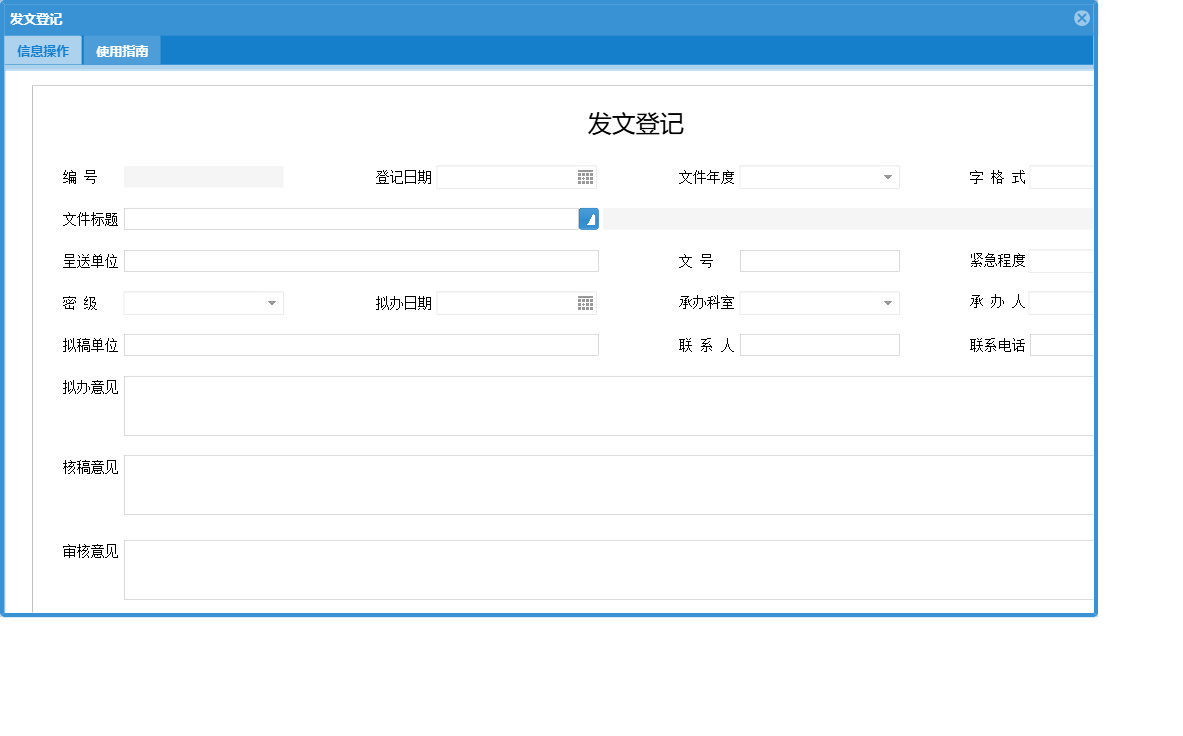
Task: Expand the 承办科室 dropdown list
Action: point(888,302)
